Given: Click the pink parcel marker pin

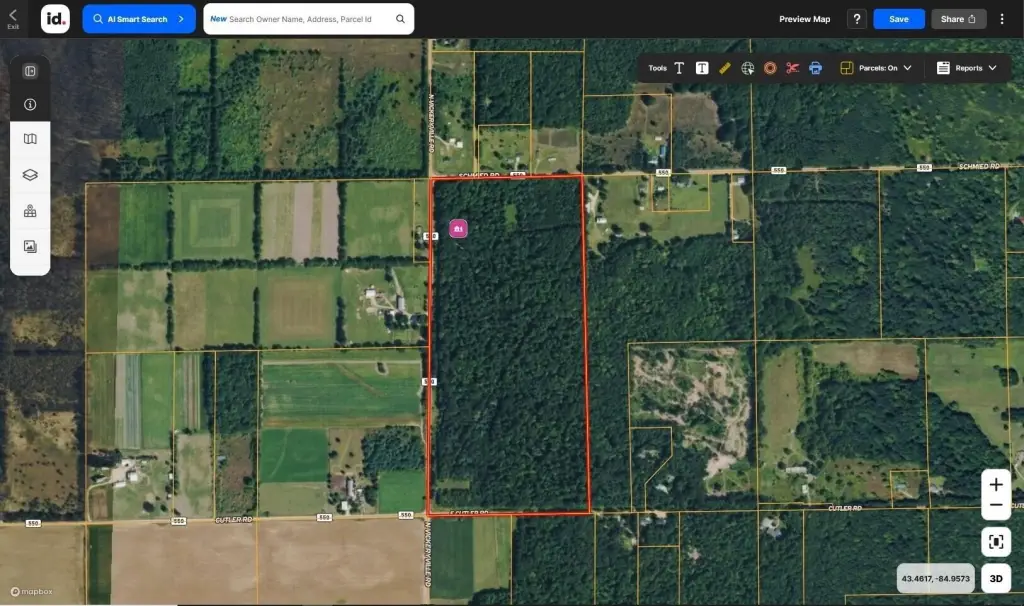Looking at the screenshot, I should 458,229.
